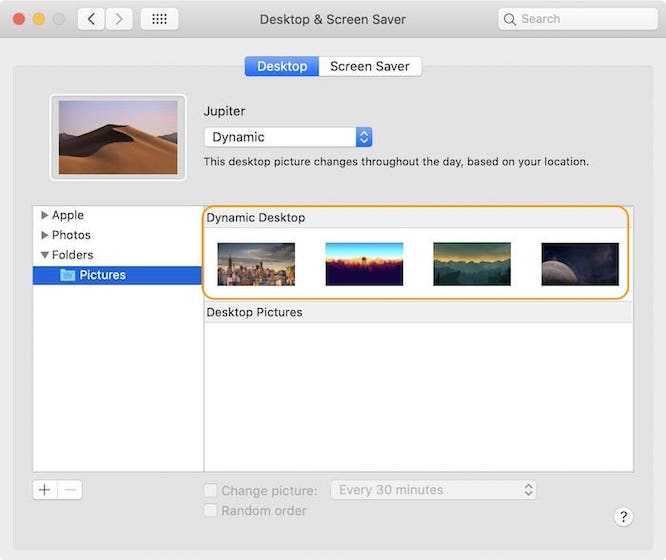Viewport: 666px width, 560px height.
Task: Toggle the Change picture checkbox
Action: pyautogui.click(x=211, y=490)
